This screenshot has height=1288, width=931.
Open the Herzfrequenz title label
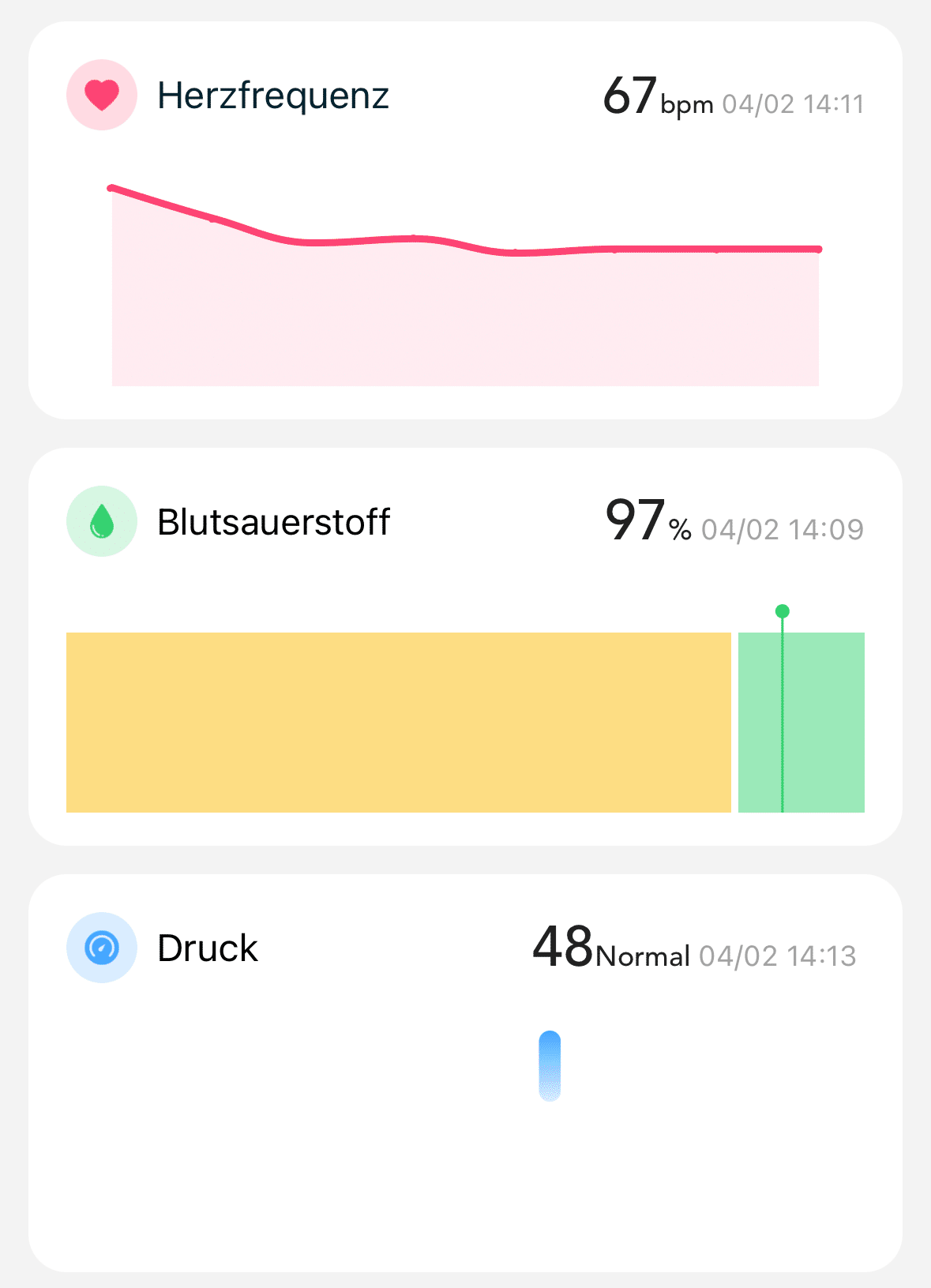pos(273,96)
